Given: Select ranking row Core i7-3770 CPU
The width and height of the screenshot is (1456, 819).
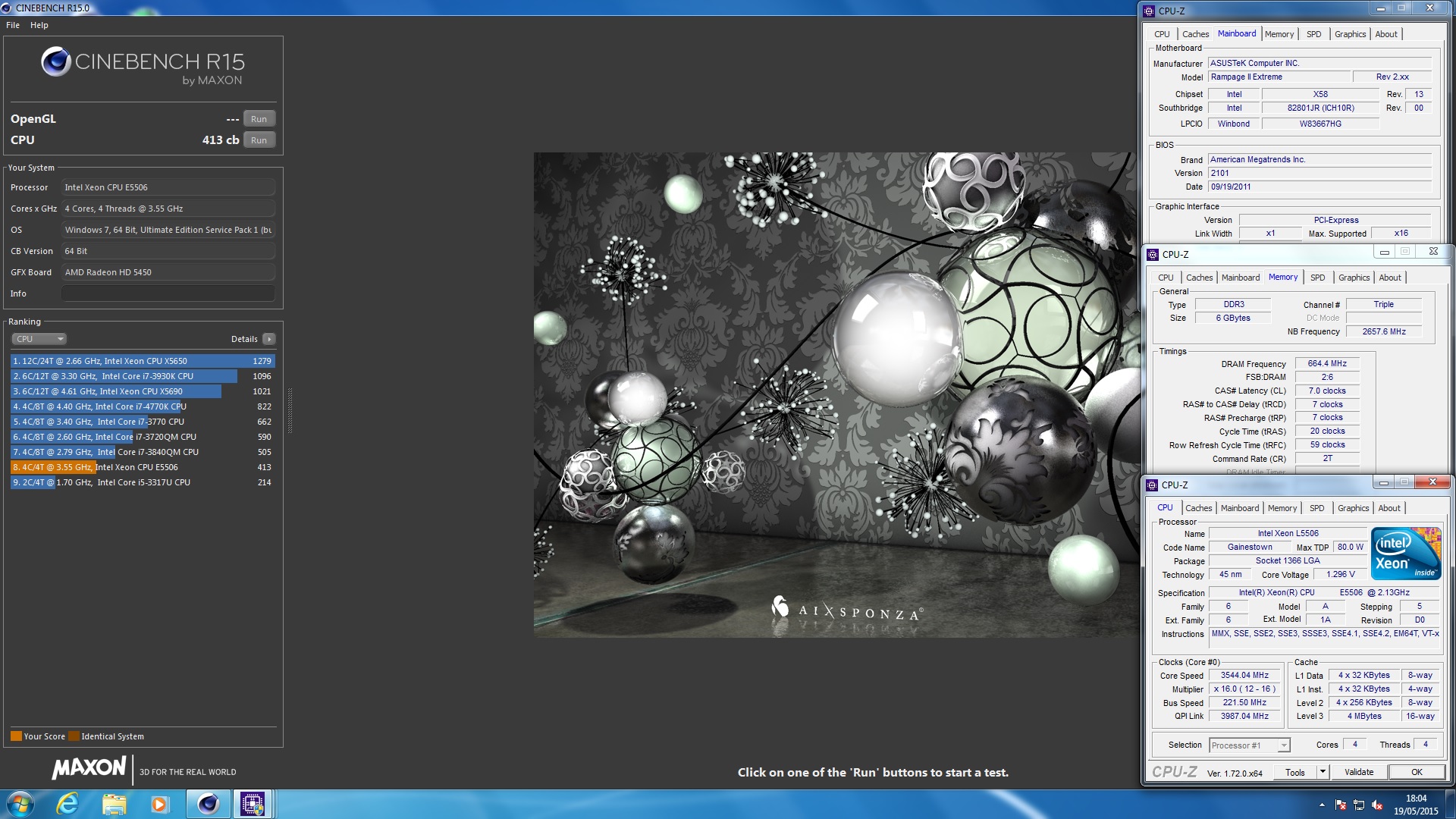Looking at the screenshot, I should [x=143, y=422].
